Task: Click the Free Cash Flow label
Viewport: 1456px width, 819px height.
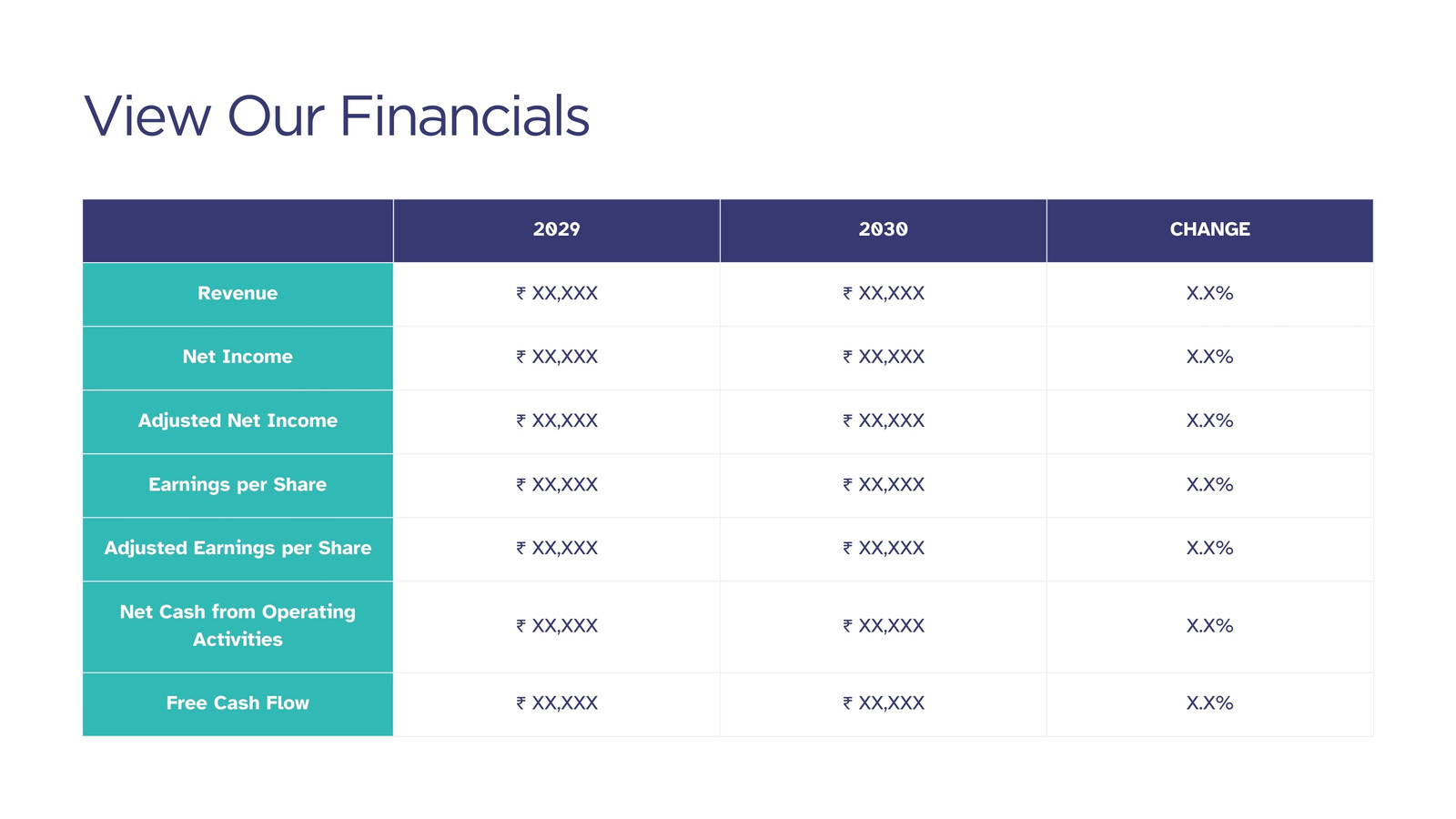Action: pos(238,703)
